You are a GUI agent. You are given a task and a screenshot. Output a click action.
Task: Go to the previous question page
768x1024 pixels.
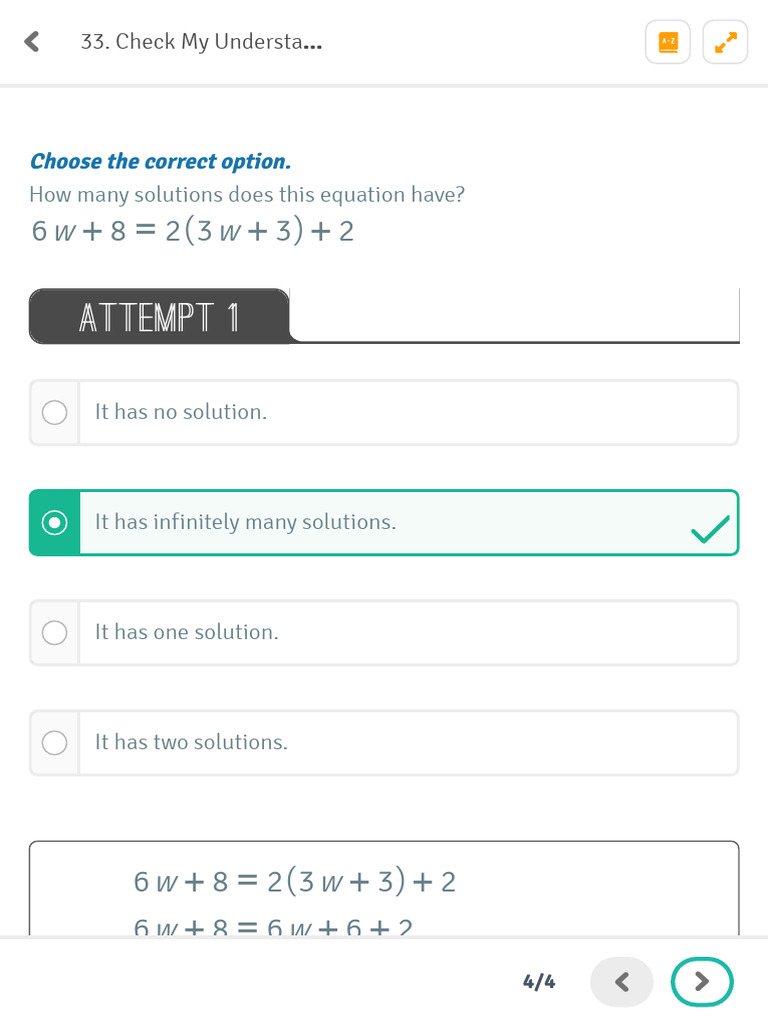621,981
